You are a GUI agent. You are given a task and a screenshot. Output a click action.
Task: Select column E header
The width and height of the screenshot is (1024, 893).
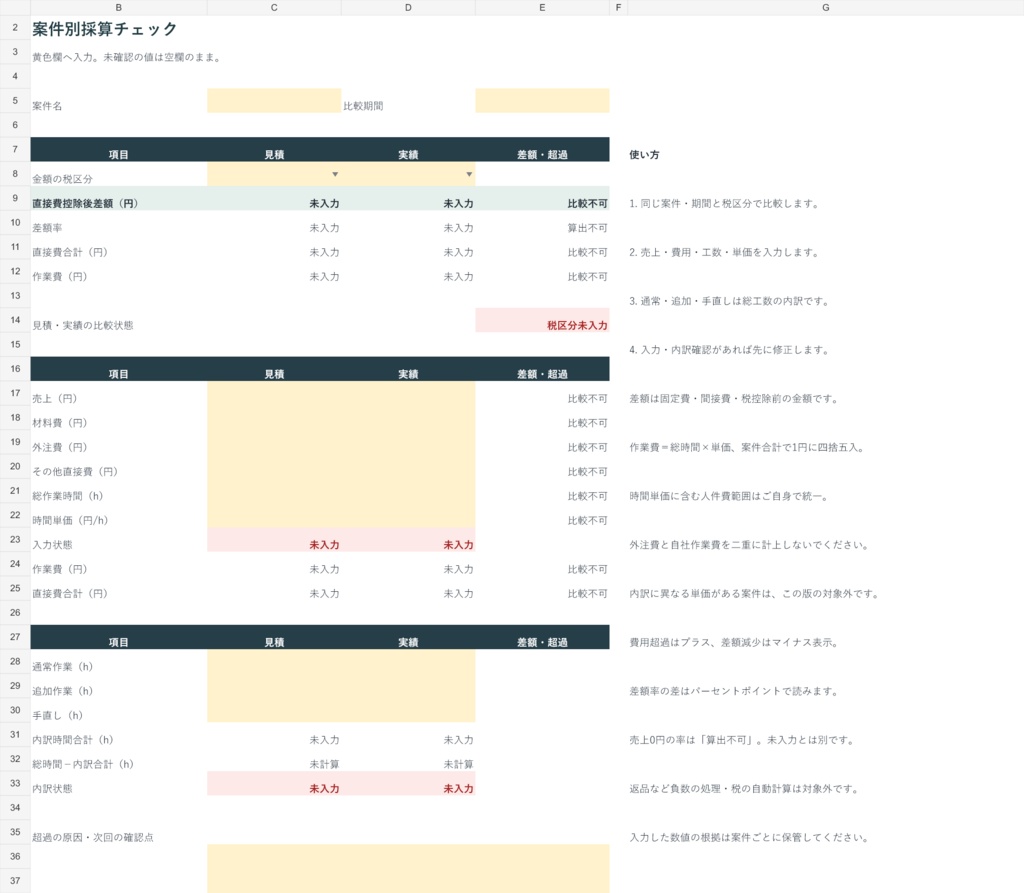542,8
